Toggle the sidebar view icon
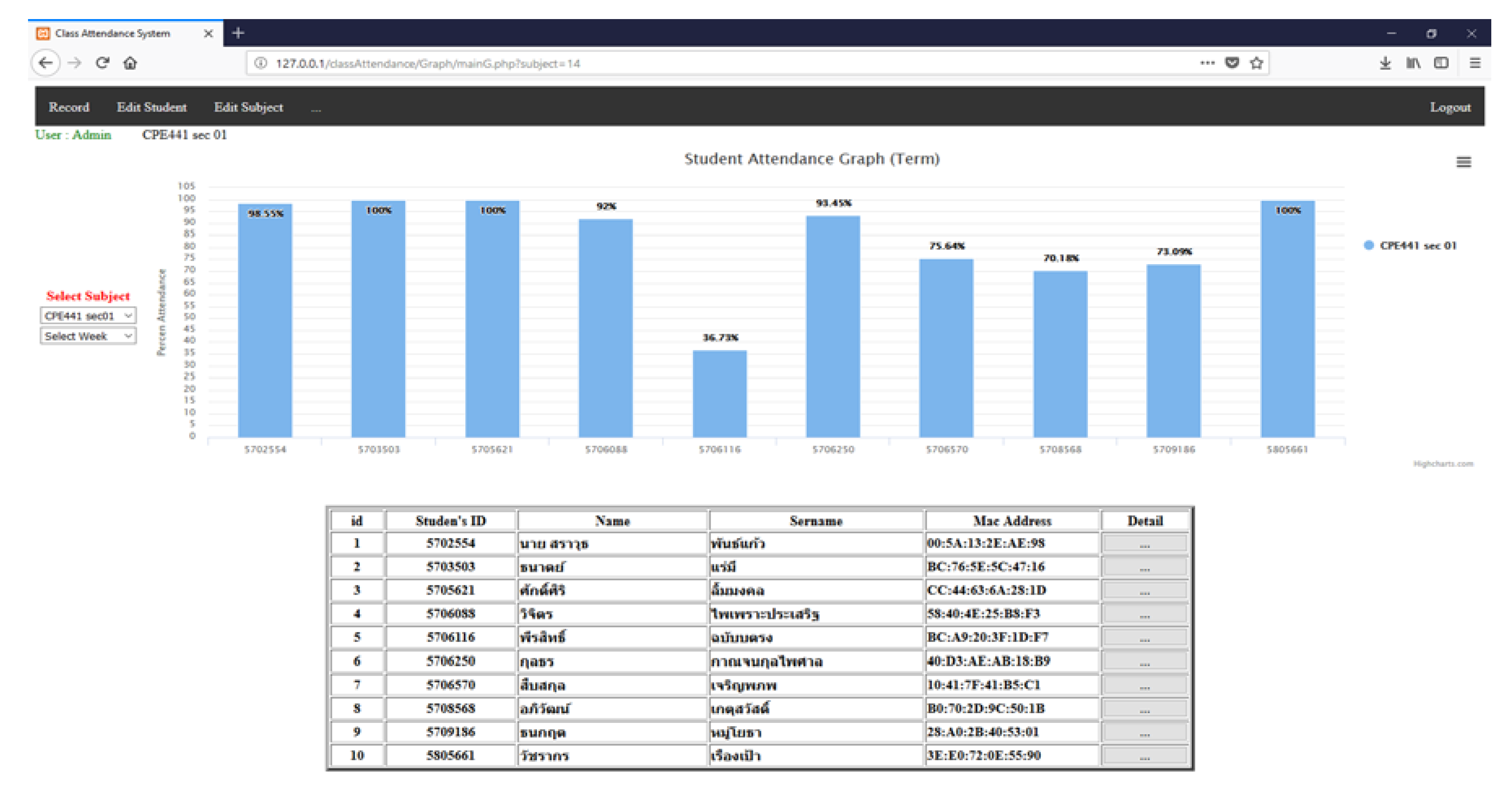Screen dimensions: 1512x785 [1441, 63]
